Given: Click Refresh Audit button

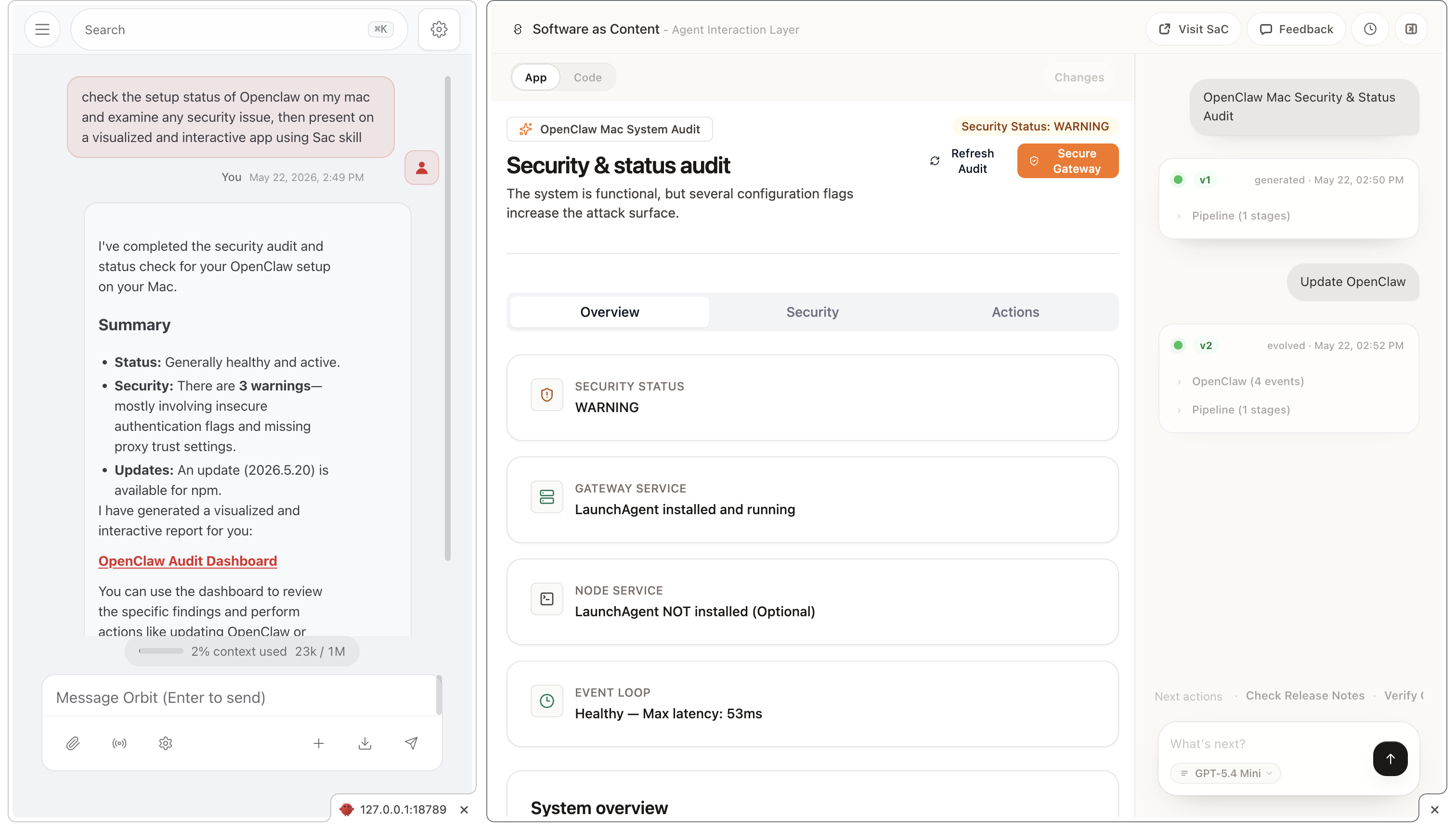Looking at the screenshot, I should coord(962,161).
